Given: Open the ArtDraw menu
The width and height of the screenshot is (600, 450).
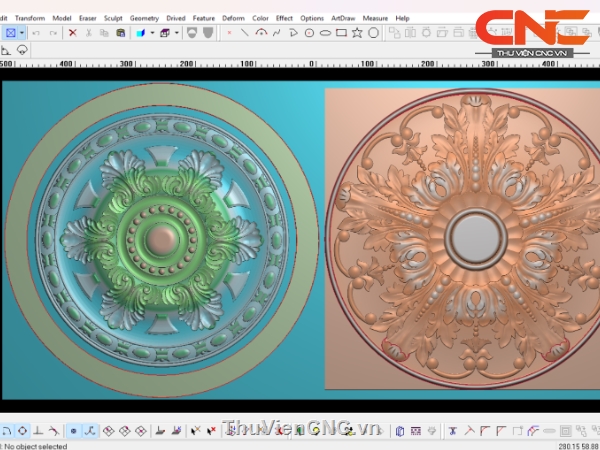Looking at the screenshot, I should [x=343, y=18].
